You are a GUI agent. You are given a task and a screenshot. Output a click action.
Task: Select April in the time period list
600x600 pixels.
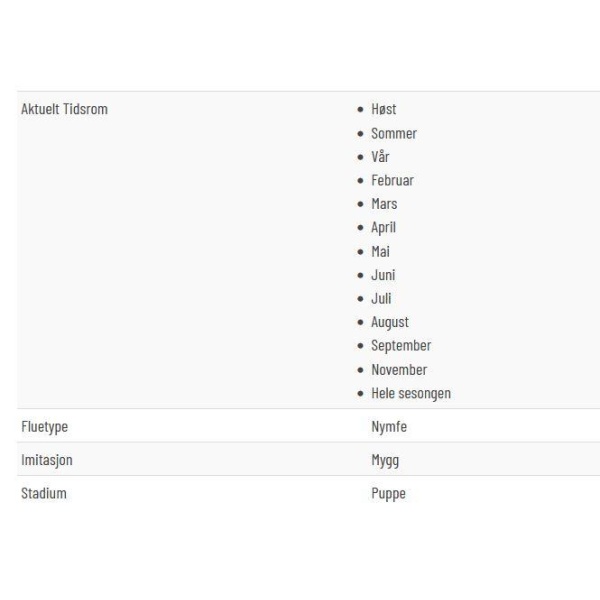tap(383, 228)
